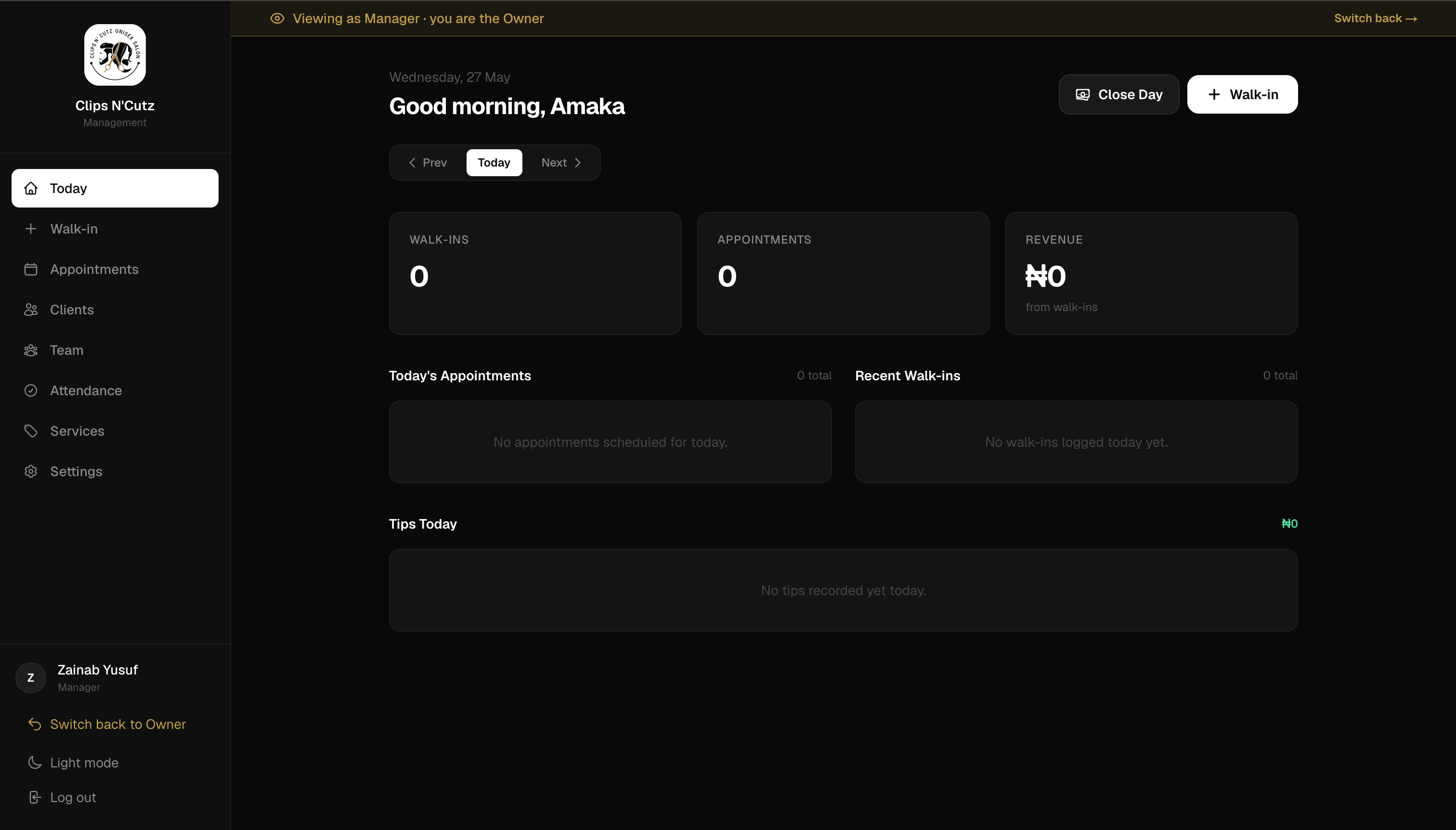1456x830 pixels.
Task: Click the plus icon next to Walk-in in sidebar
Action: click(31, 229)
